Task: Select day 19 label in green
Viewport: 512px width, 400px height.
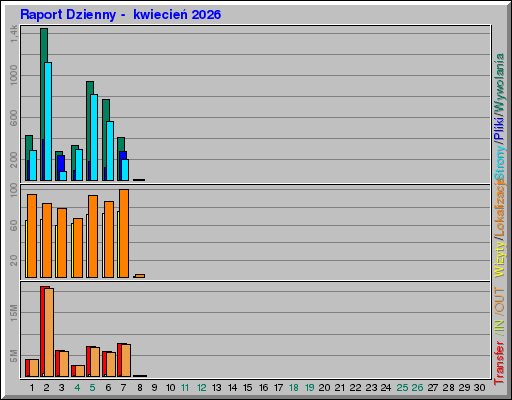Action: pos(310,388)
